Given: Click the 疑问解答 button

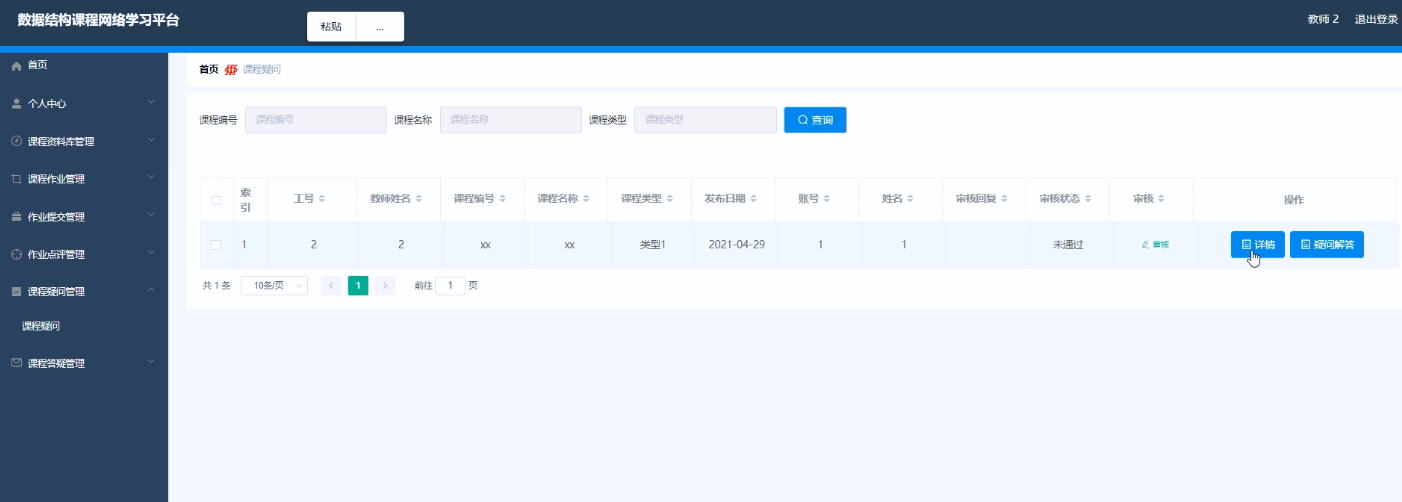Looking at the screenshot, I should [x=1327, y=244].
